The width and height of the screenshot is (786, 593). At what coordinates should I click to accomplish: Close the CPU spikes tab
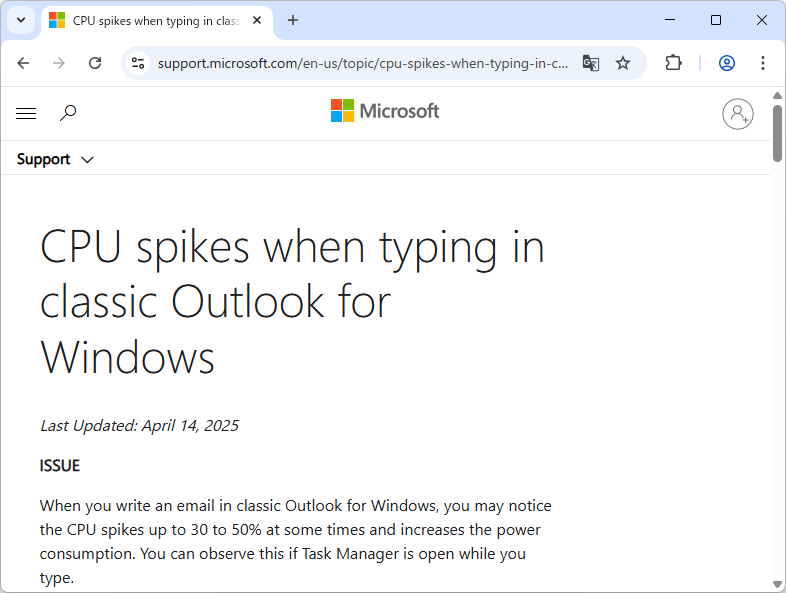coord(257,20)
